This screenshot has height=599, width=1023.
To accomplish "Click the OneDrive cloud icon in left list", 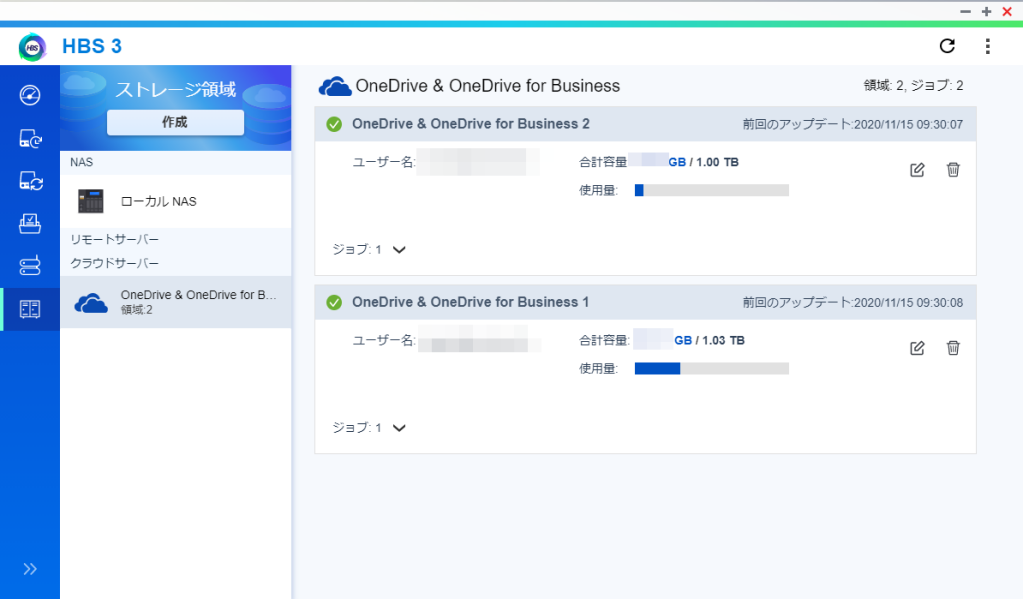I will [91, 303].
